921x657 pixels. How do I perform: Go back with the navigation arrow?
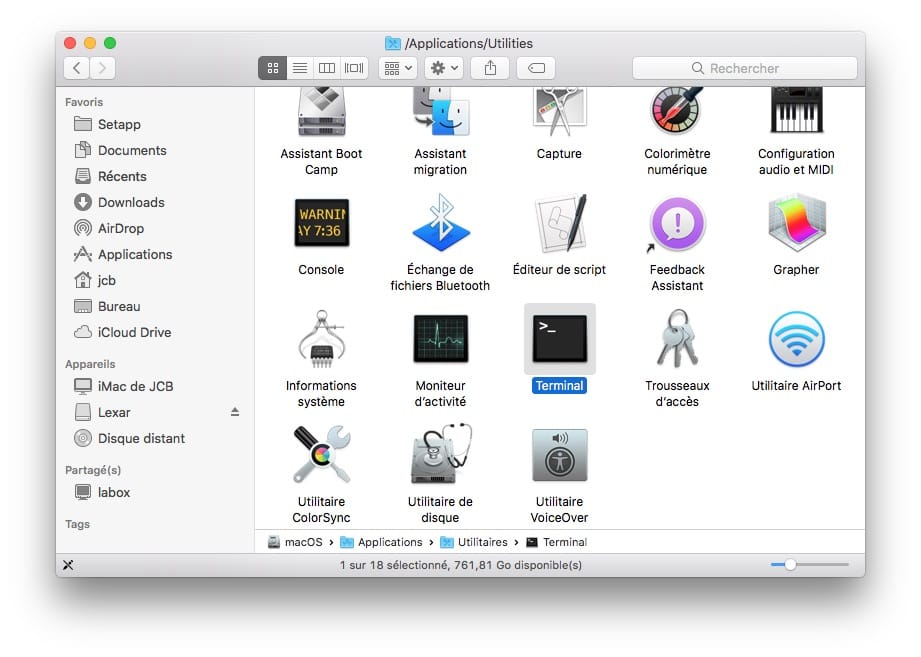(x=76, y=68)
